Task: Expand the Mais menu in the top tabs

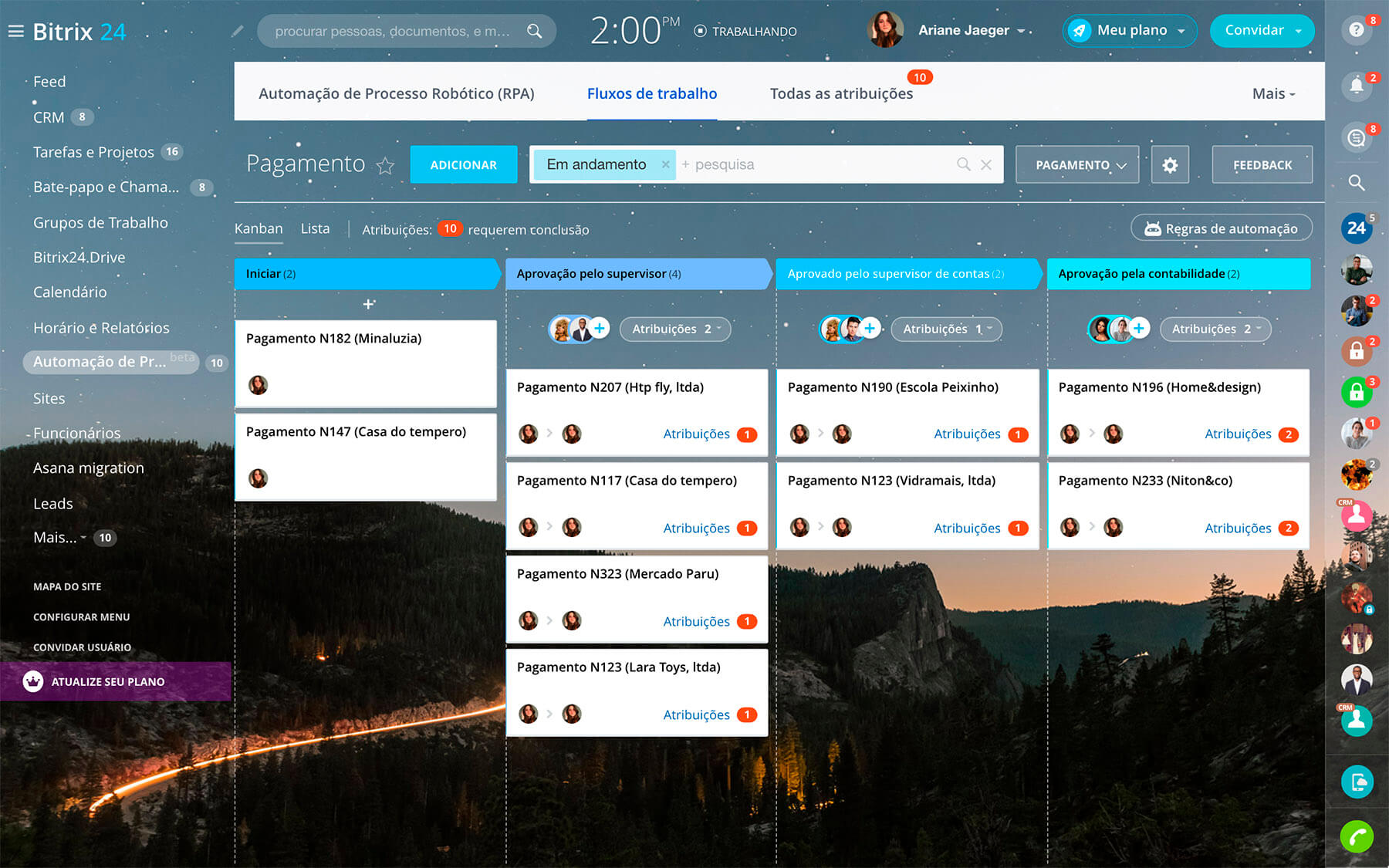Action: (x=1272, y=94)
